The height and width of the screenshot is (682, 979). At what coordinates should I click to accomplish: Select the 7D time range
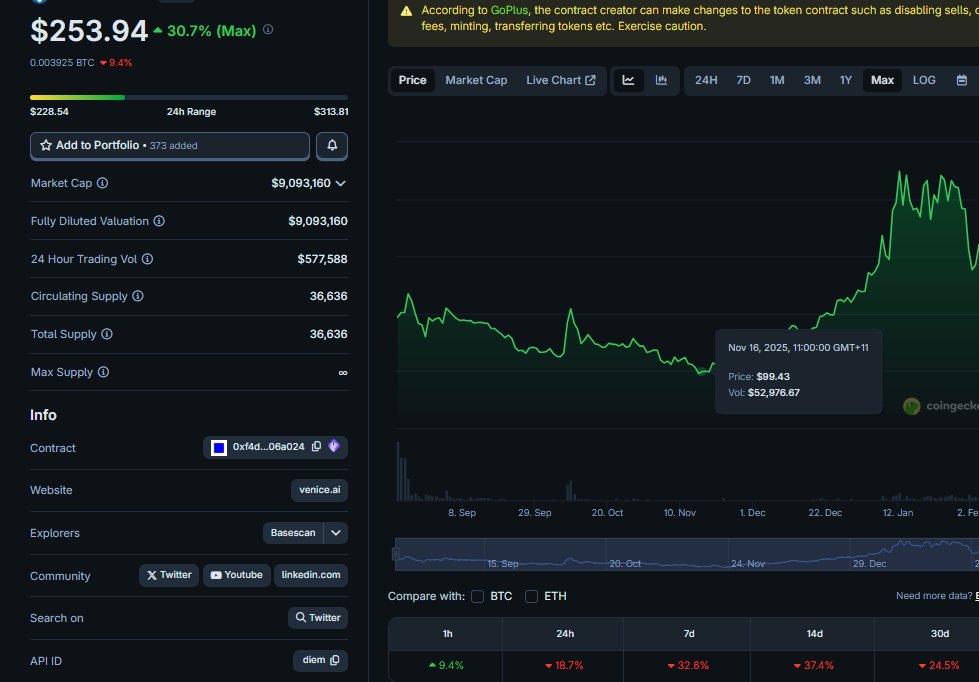[x=743, y=80]
